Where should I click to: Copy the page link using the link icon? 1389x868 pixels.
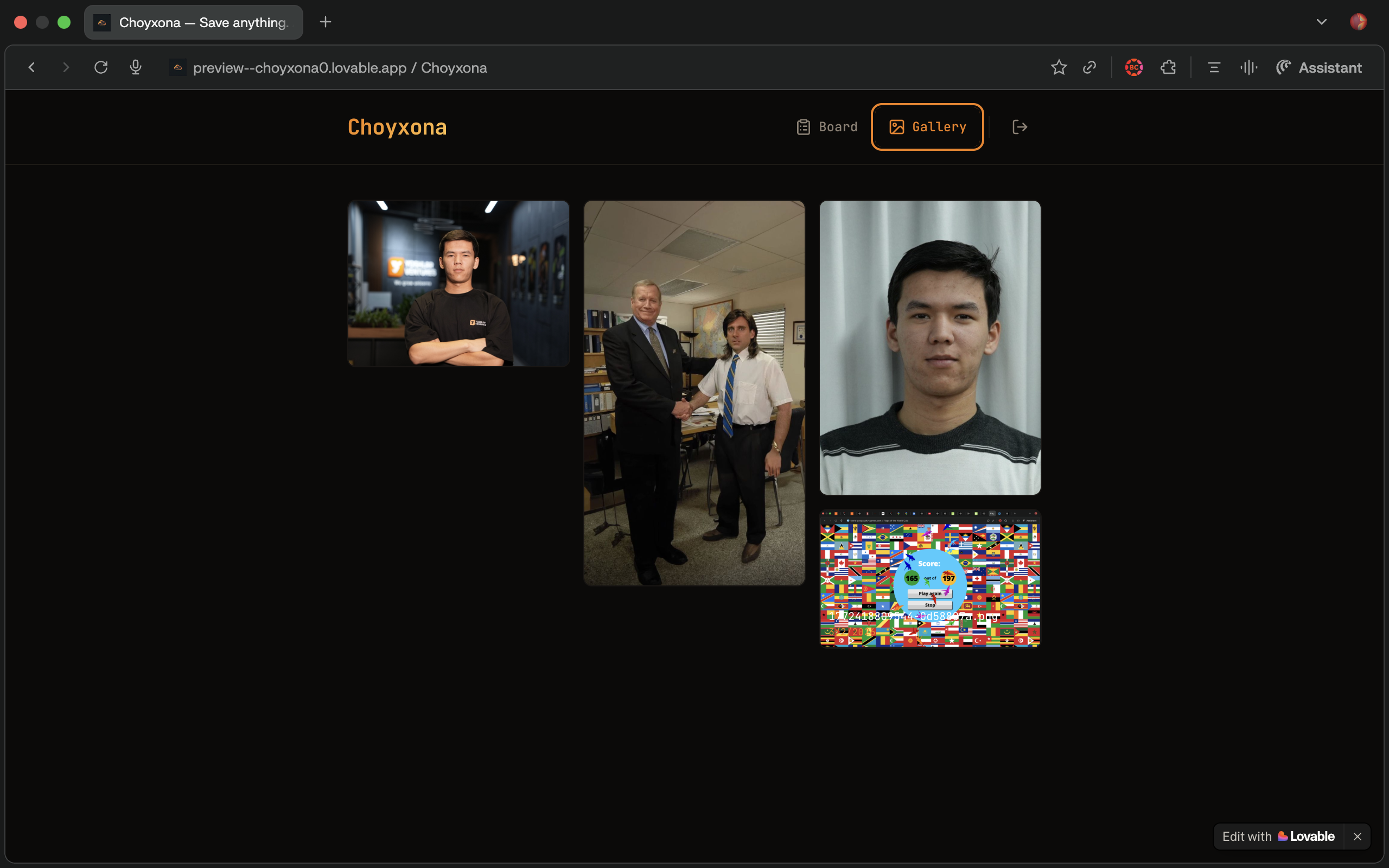coord(1089,67)
